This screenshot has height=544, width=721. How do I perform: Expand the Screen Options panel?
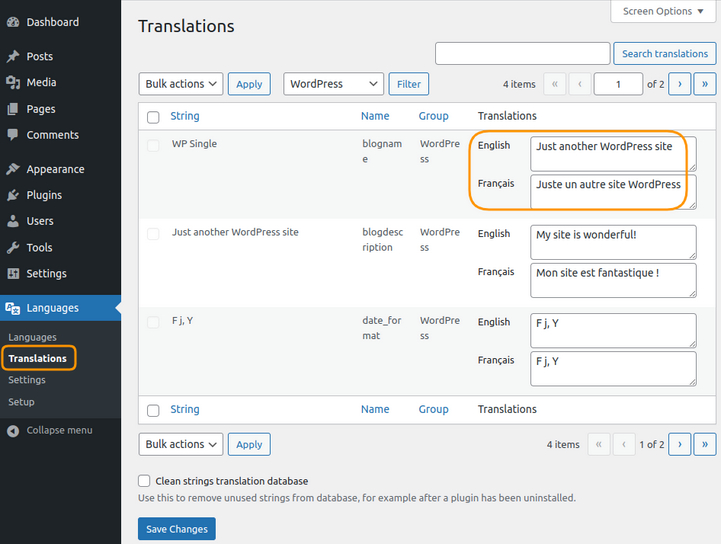point(663,11)
